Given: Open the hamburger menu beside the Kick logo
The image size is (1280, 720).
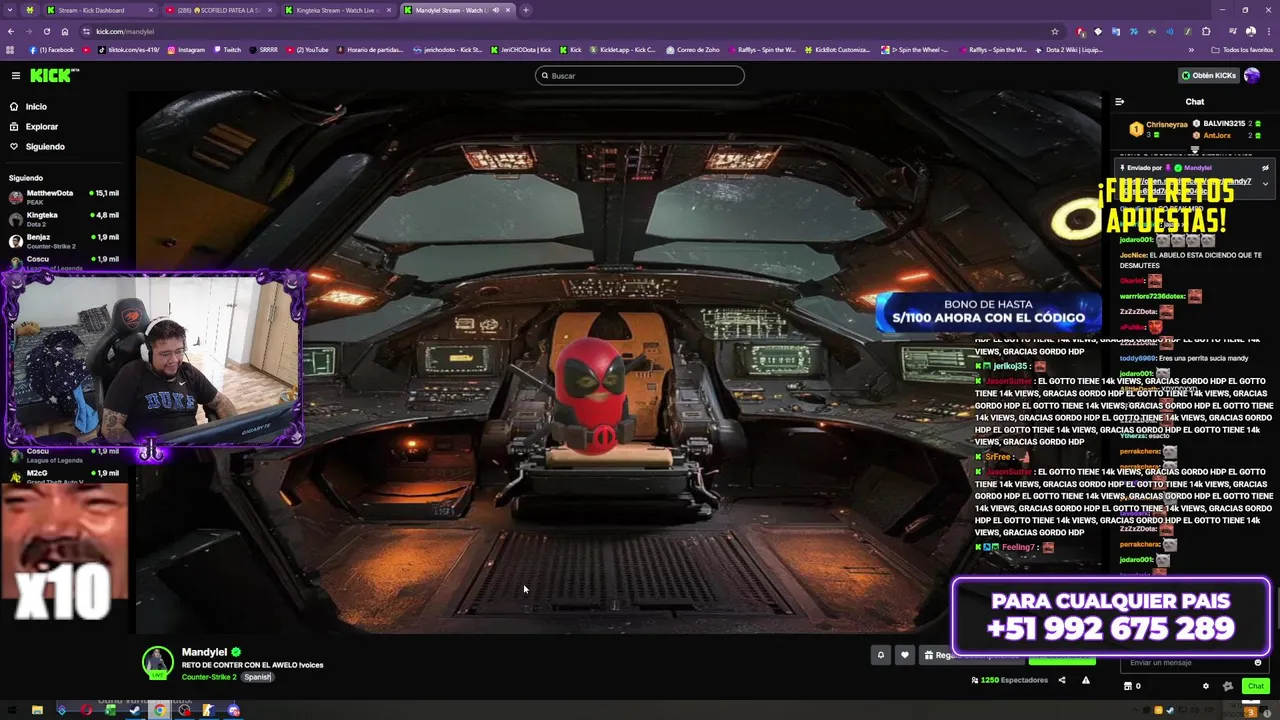Looking at the screenshot, I should pyautogui.click(x=16, y=75).
